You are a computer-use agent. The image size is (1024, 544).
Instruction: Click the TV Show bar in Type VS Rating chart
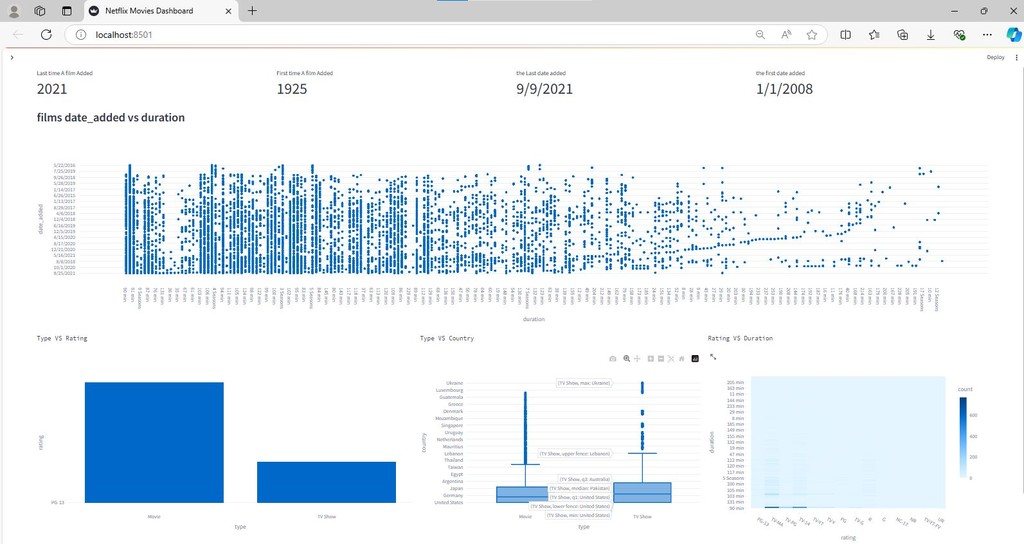[x=327, y=482]
